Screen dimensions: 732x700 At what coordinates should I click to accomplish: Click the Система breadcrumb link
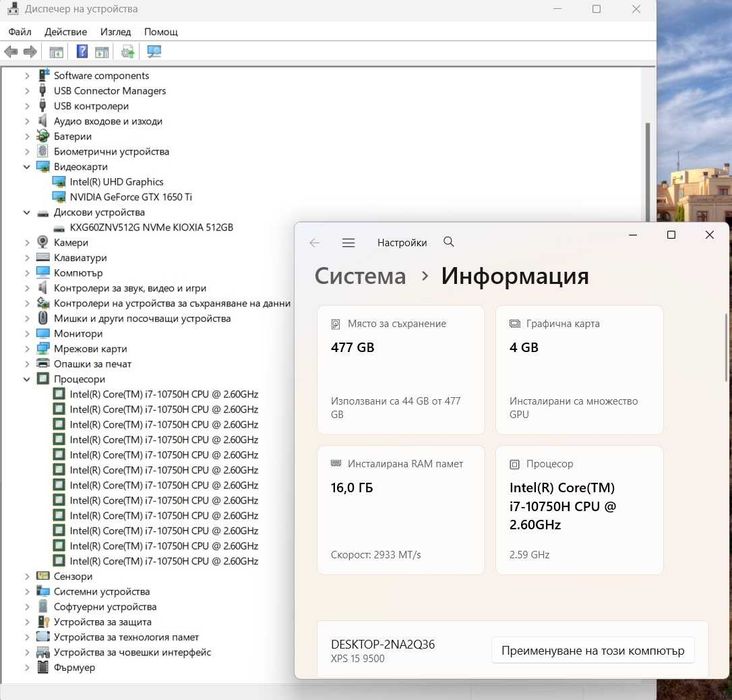coord(360,276)
